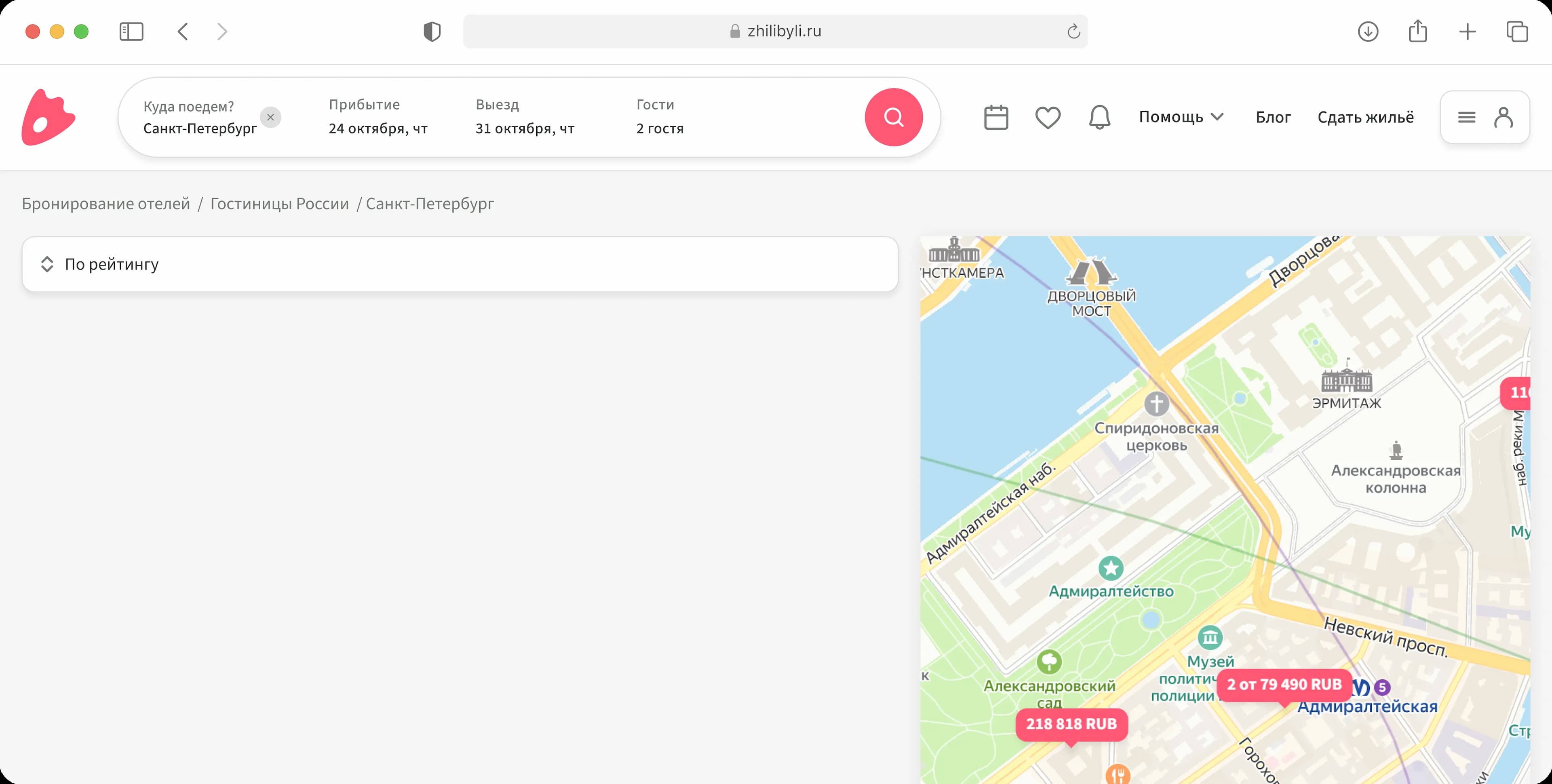Screen dimensions: 1552x784
Task: Open notifications via the bell icon
Action: point(1099,117)
